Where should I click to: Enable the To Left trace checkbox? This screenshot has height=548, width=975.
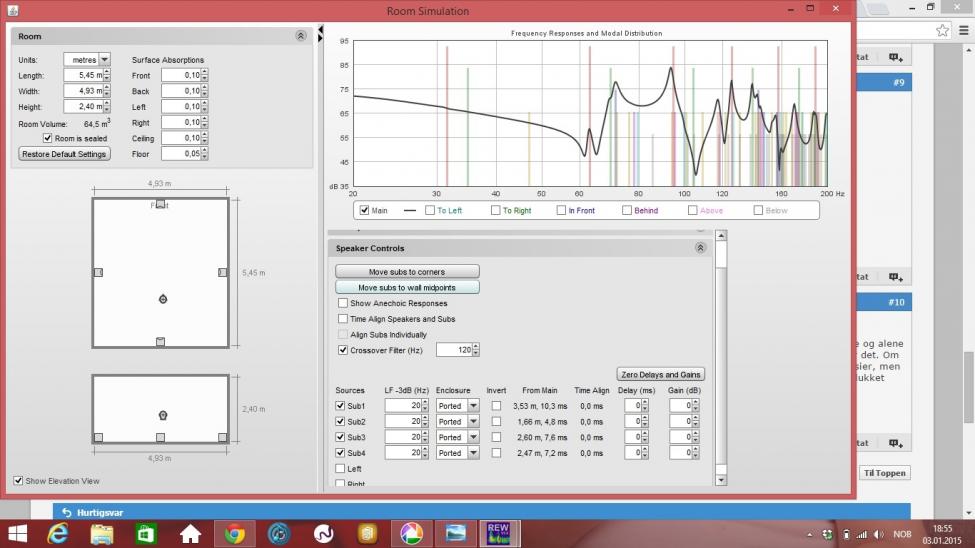430,210
